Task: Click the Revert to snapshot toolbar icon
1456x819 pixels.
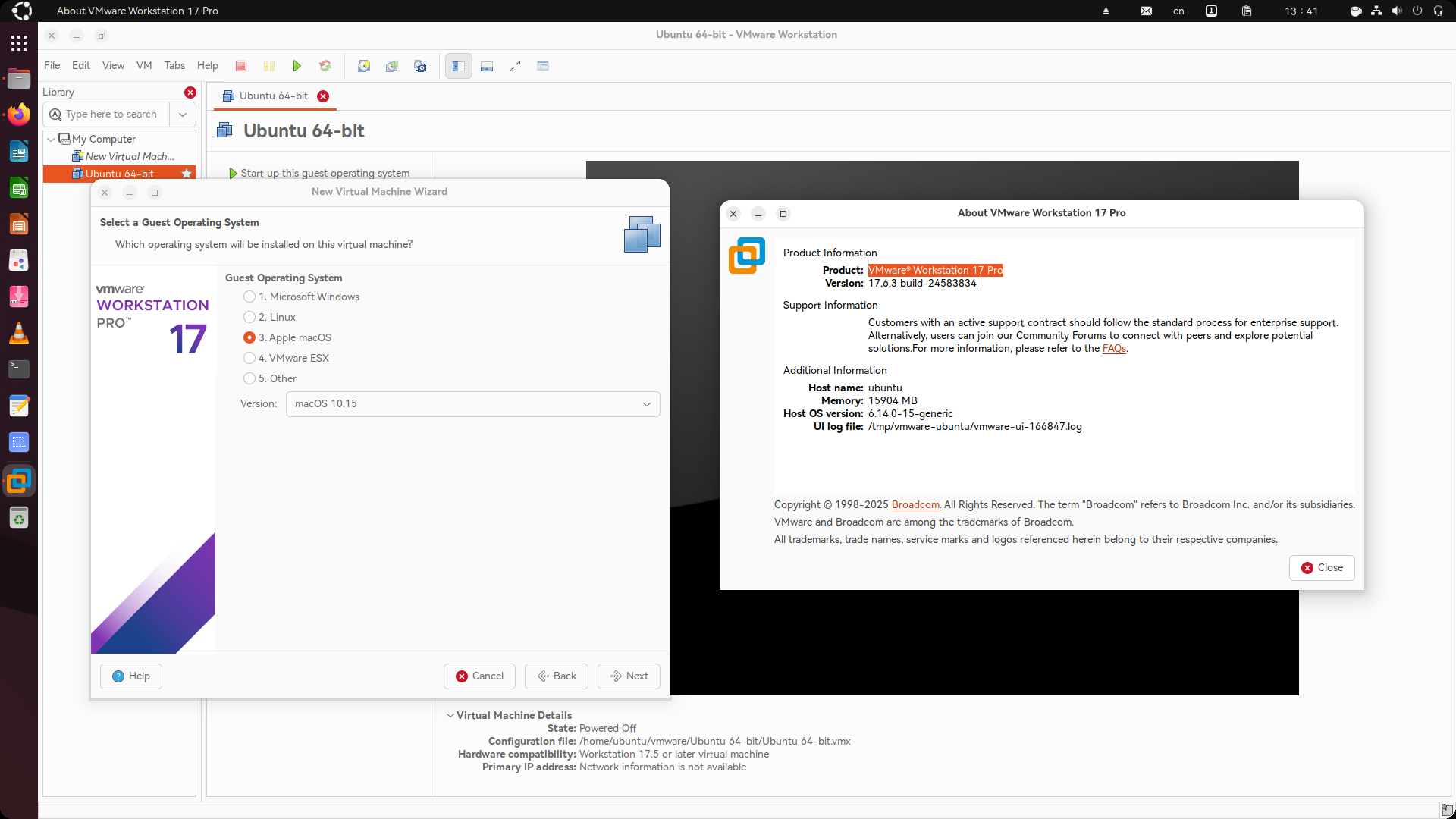Action: click(x=392, y=66)
